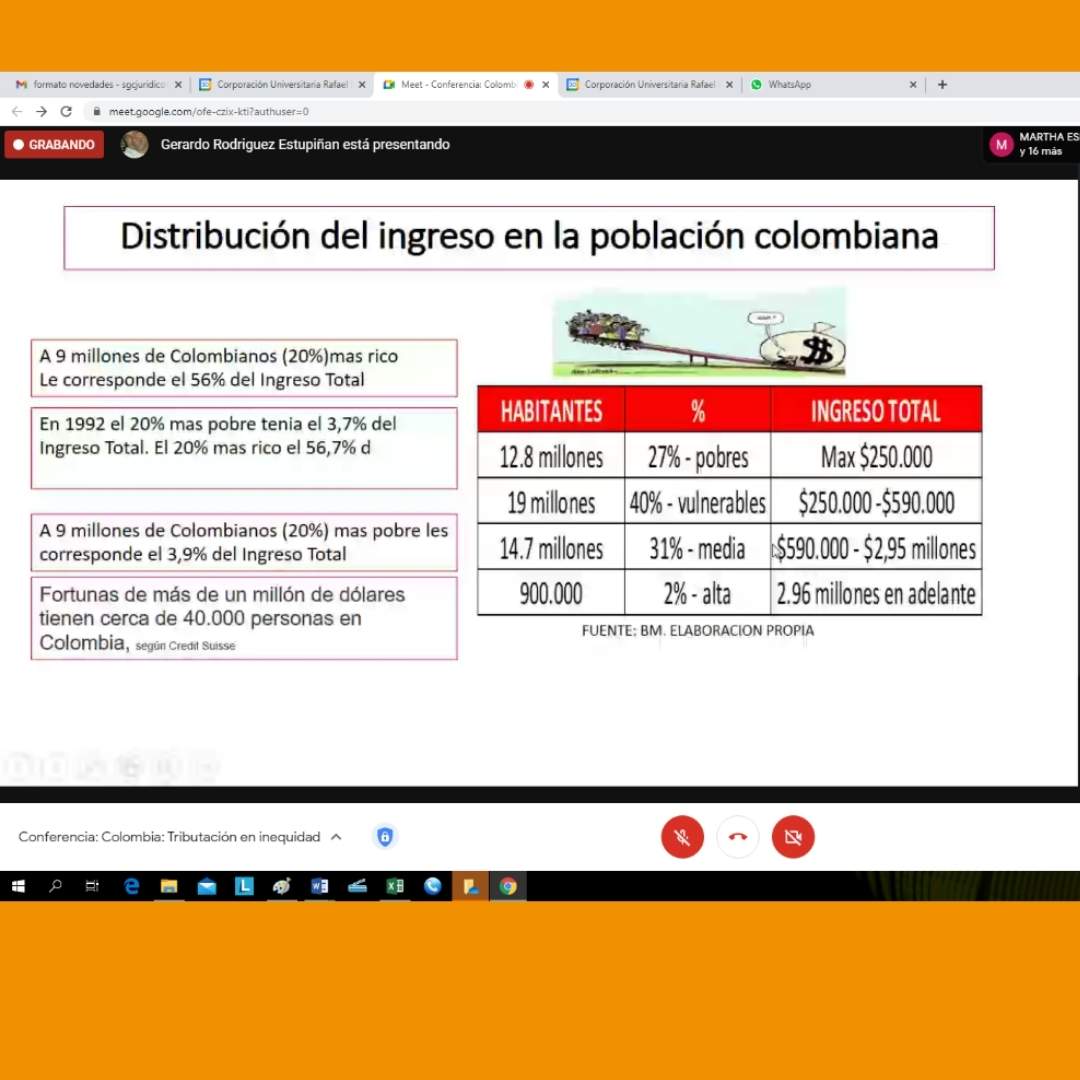Click the '2% - alta' table cell
Image resolution: width=1080 pixels, height=1080 pixels.
point(698,594)
